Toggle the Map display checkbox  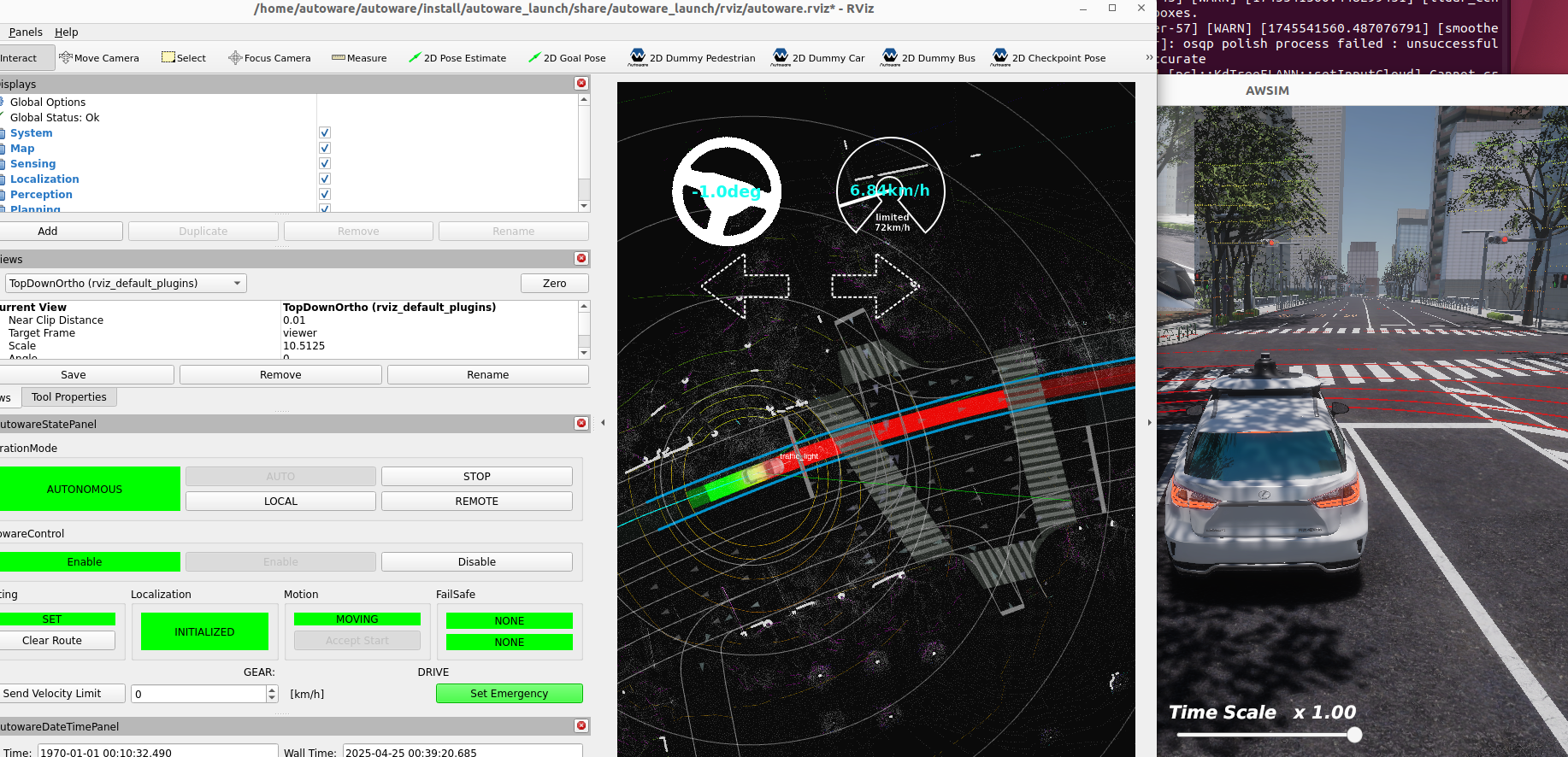pos(325,148)
